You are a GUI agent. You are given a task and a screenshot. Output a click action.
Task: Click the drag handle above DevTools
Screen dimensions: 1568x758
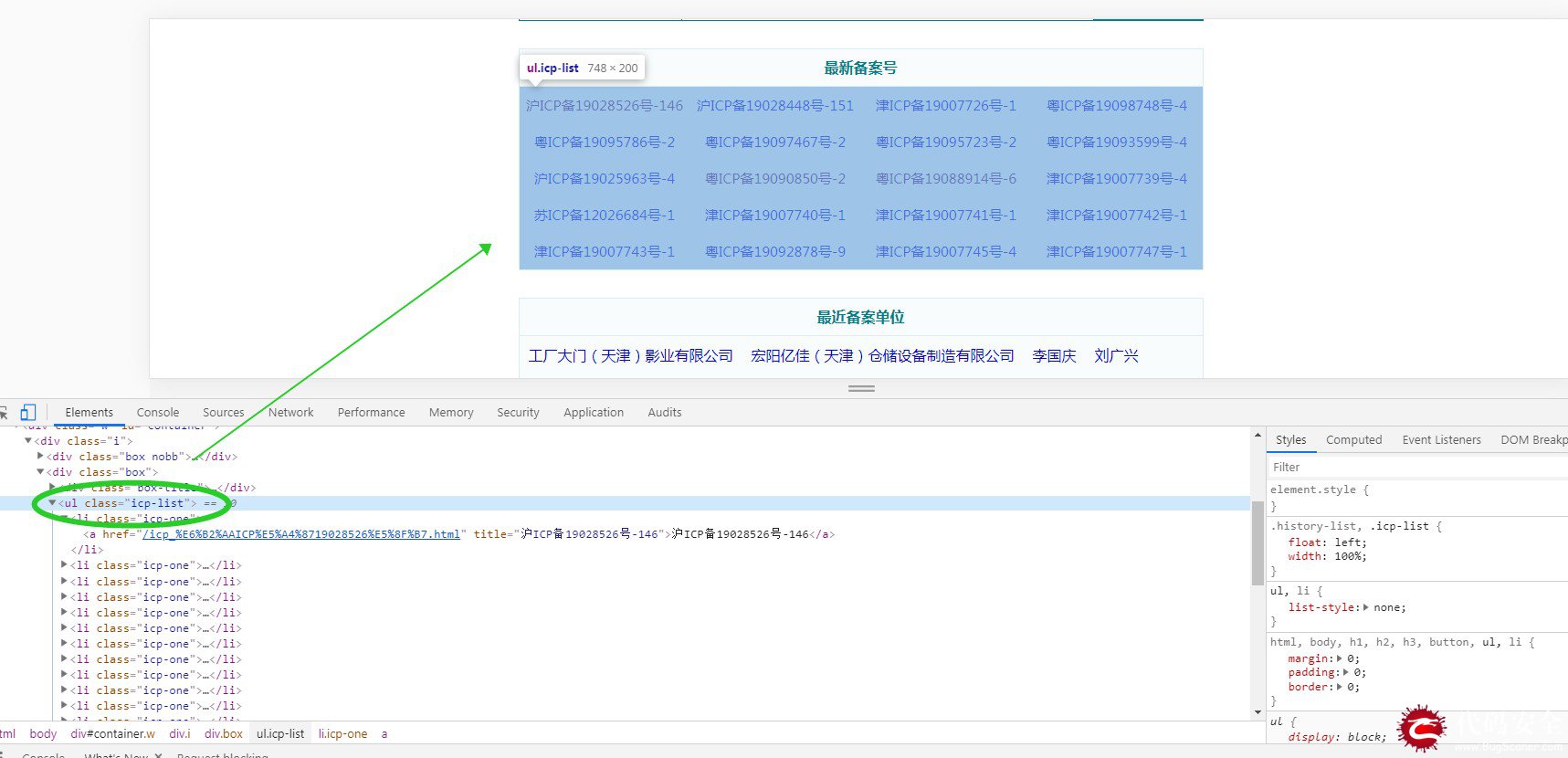pyautogui.click(x=861, y=388)
